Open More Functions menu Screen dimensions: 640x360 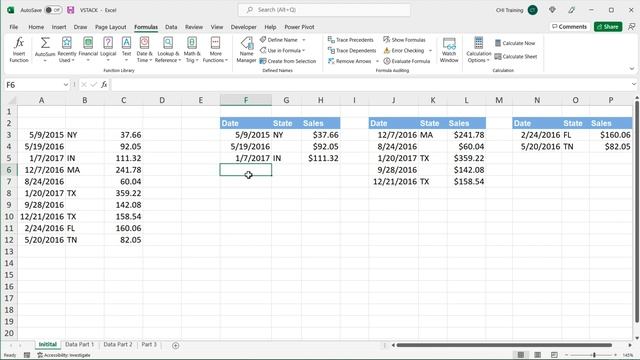pyautogui.click(x=215, y=49)
